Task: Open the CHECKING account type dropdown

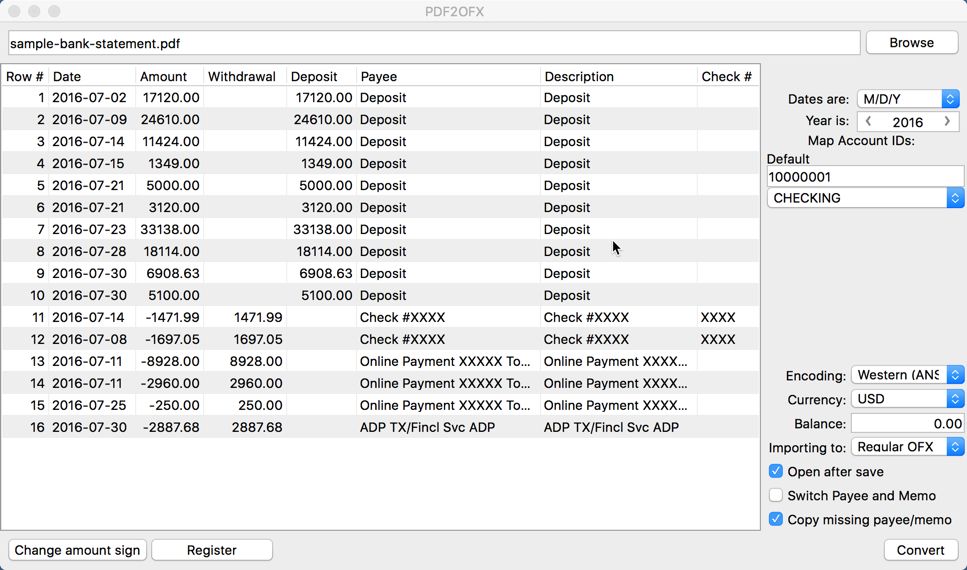Action: pyautogui.click(x=865, y=198)
